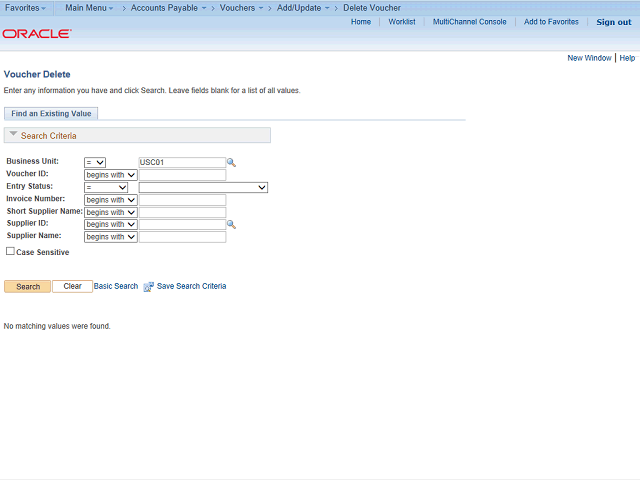The height and width of the screenshot is (480, 640).
Task: Click the Supplier ID input field
Action: click(x=182, y=224)
